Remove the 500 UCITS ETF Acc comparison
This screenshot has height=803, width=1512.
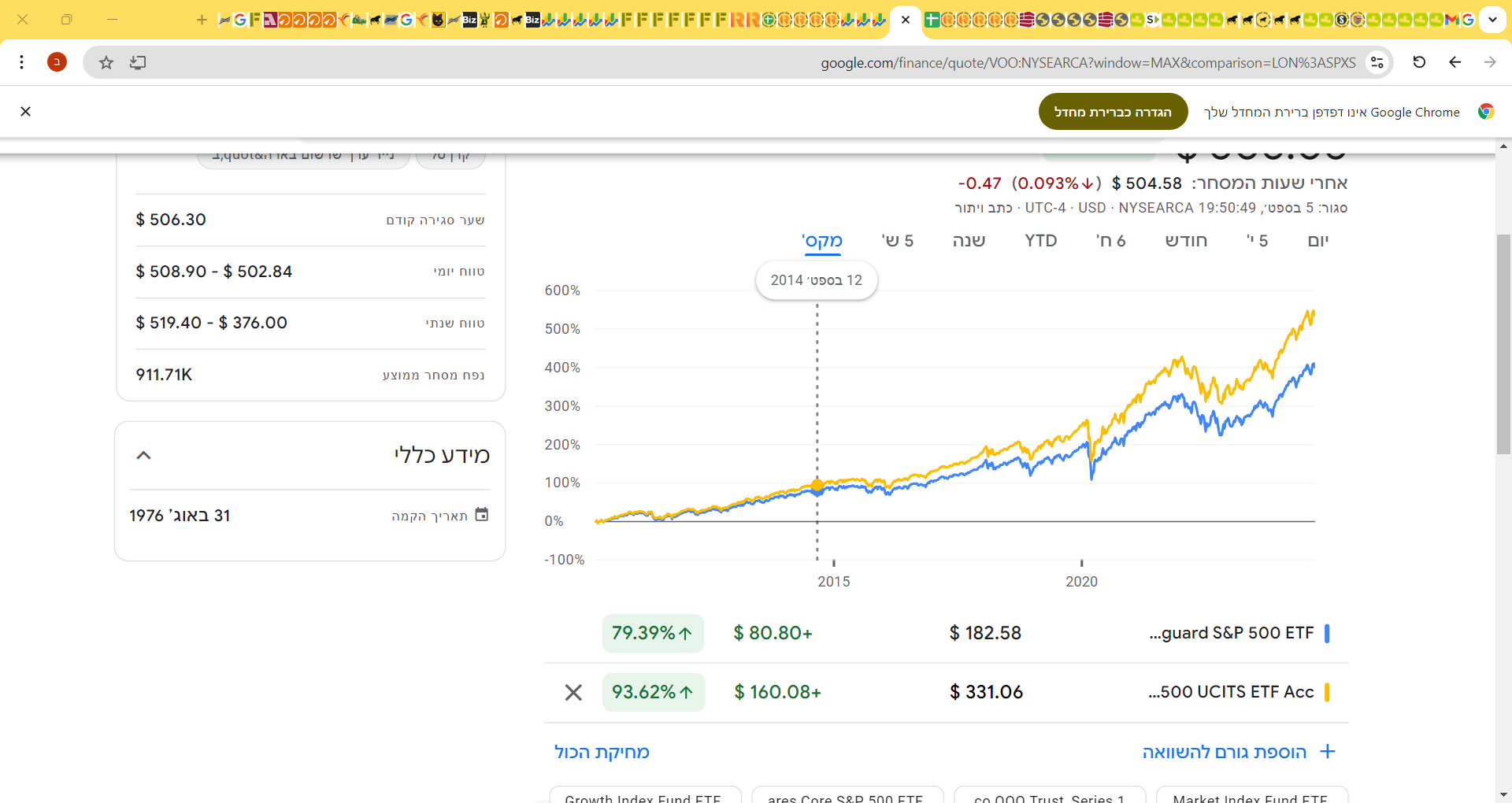573,692
